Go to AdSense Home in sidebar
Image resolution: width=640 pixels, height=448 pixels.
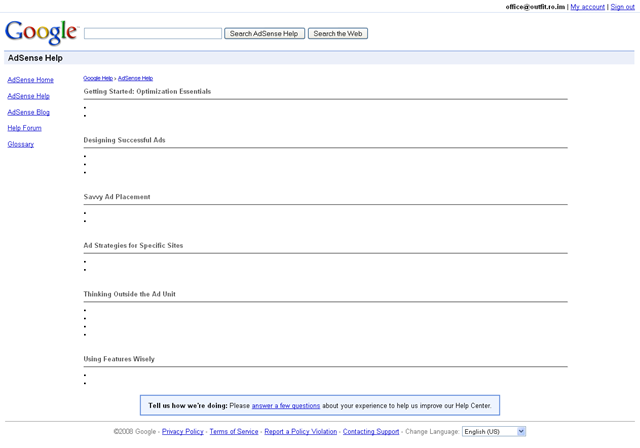click(x=31, y=80)
